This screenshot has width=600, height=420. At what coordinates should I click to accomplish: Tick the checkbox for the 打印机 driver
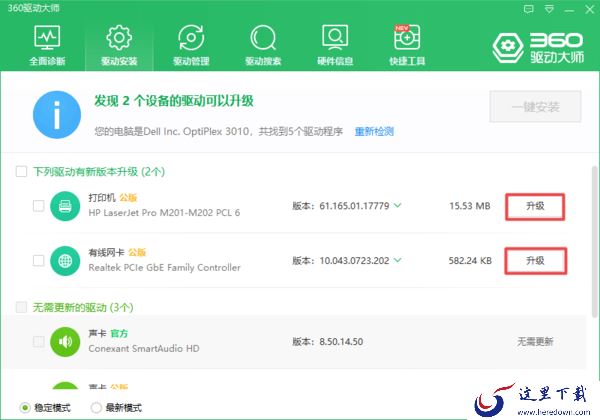tap(38, 206)
